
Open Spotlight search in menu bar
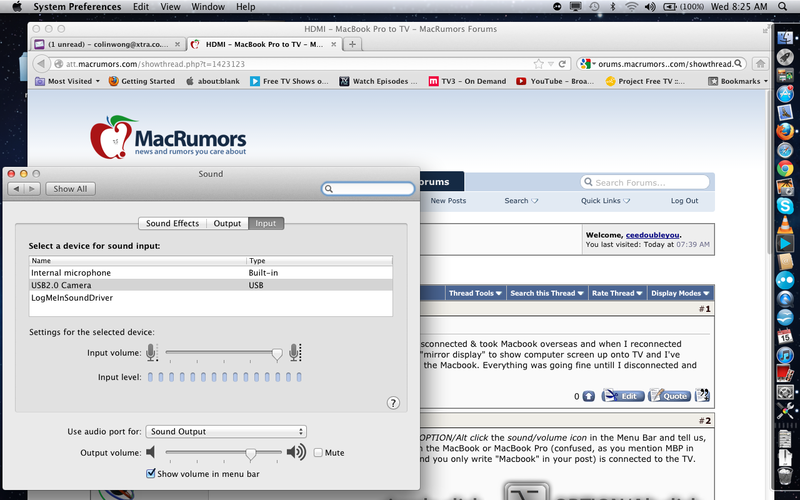pos(782,7)
